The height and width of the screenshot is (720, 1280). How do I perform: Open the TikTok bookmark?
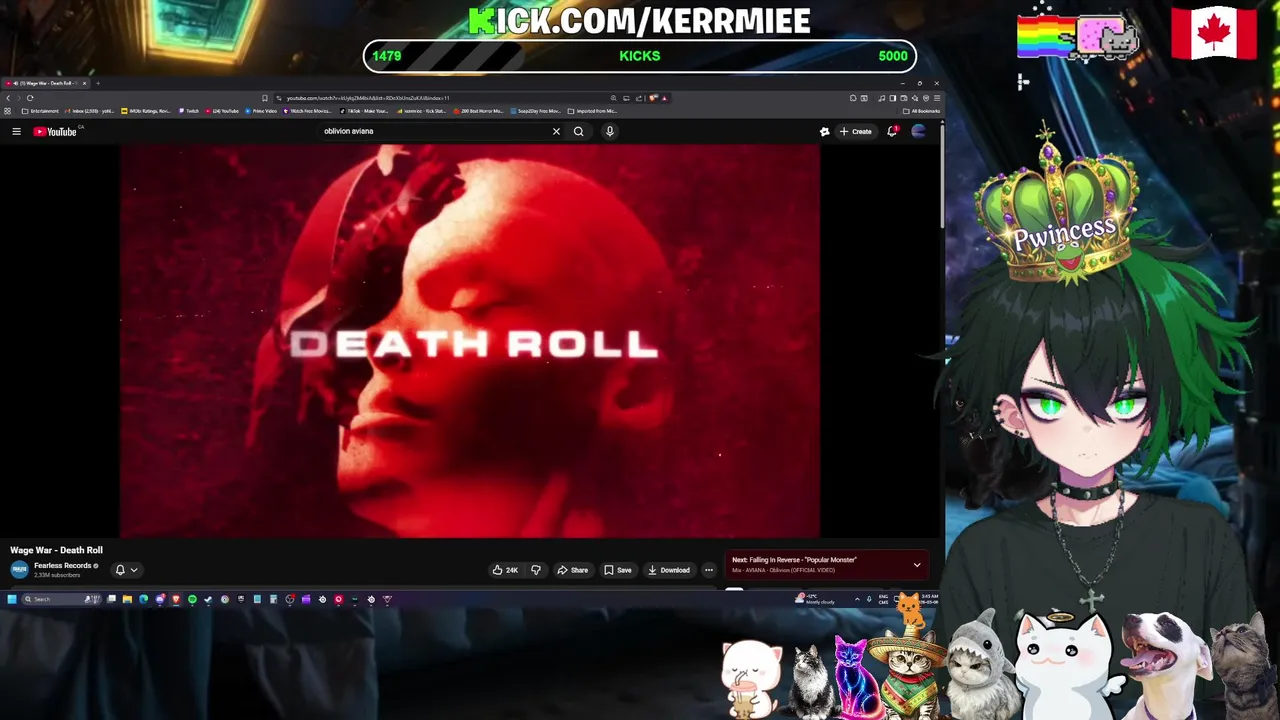click(x=364, y=111)
